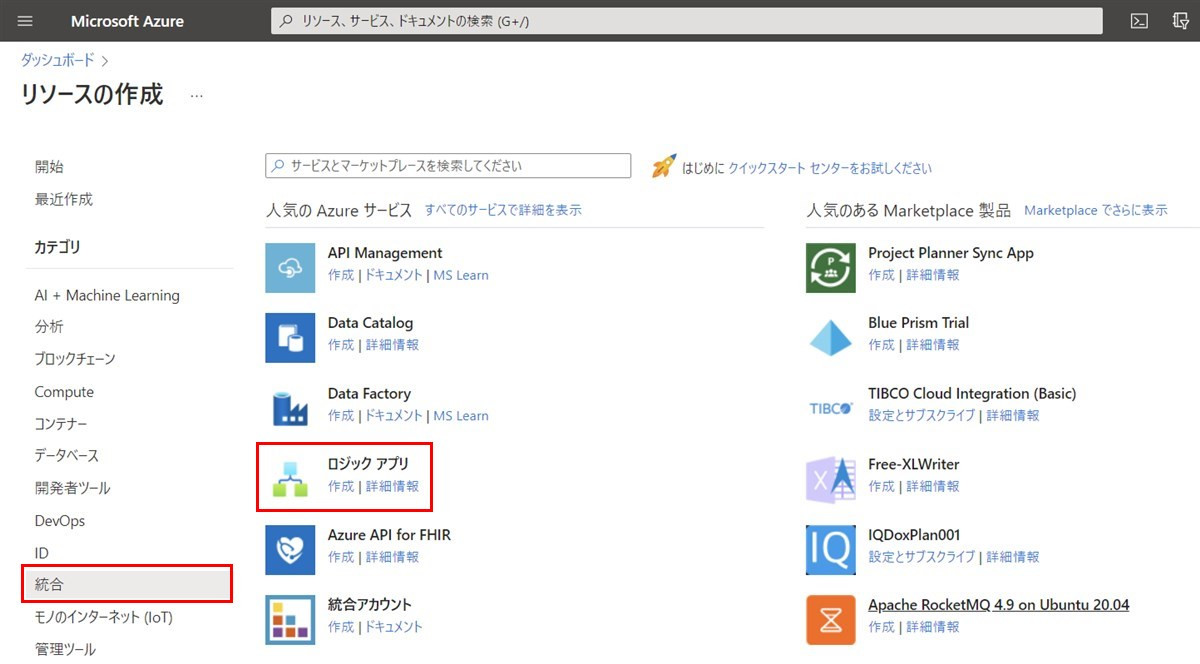This screenshot has height=664, width=1200.
Task: Open 詳細情報 for Blue Prism Trial
Action: (x=933, y=344)
